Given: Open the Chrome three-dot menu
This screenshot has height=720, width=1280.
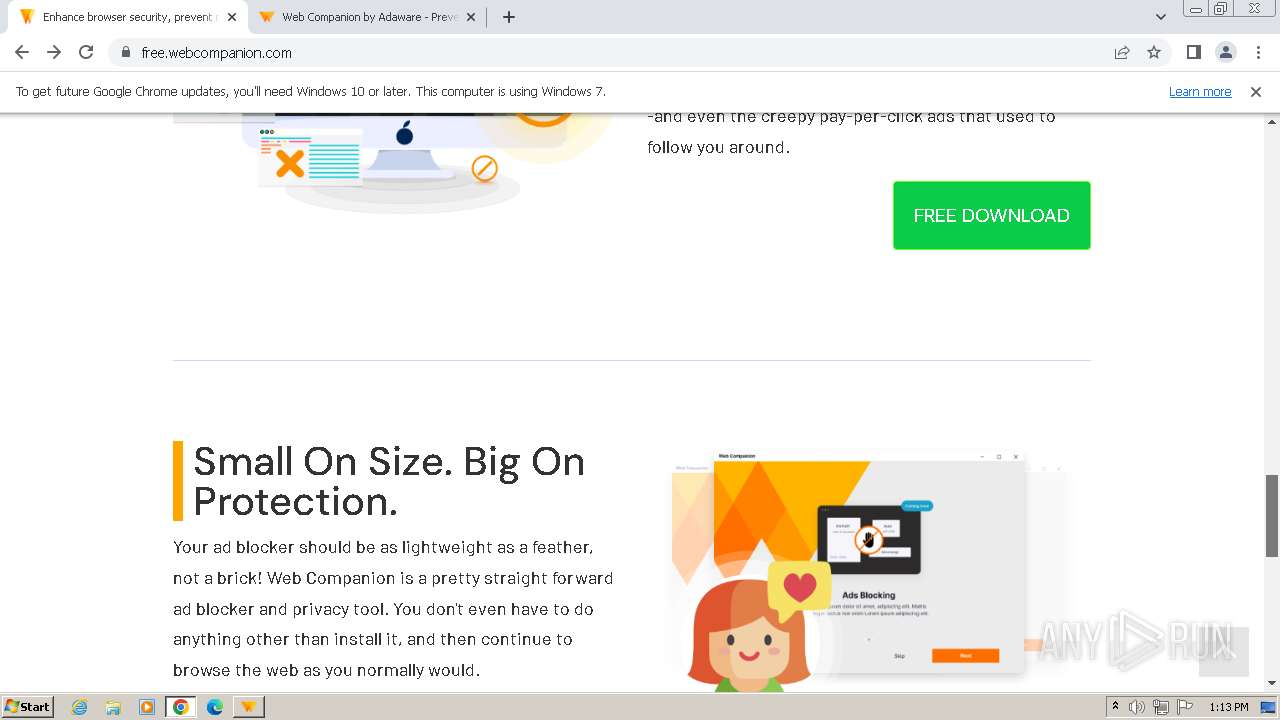Looking at the screenshot, I should click(x=1258, y=52).
